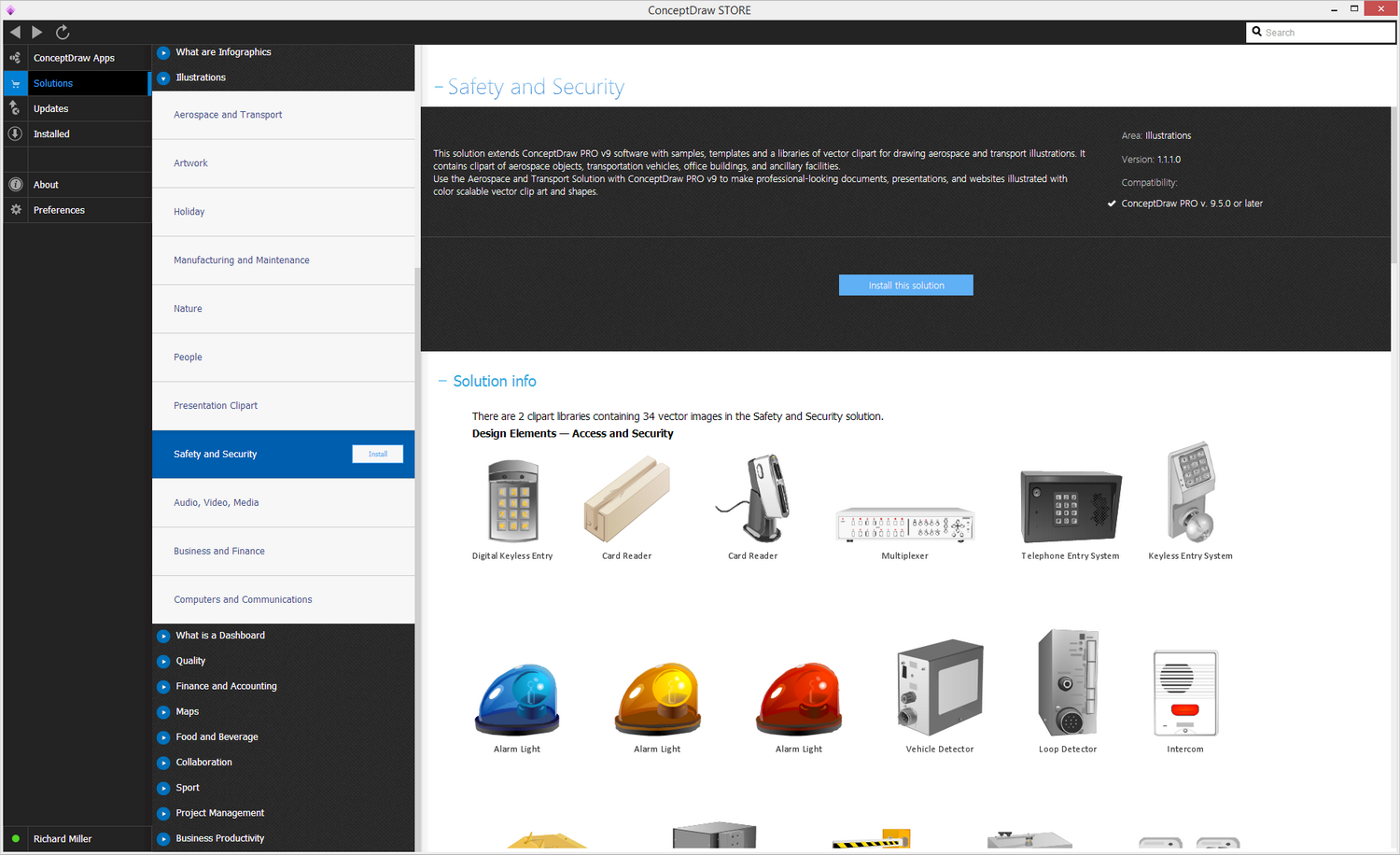
Task: Click the Updates sidebar icon
Action: coord(15,108)
